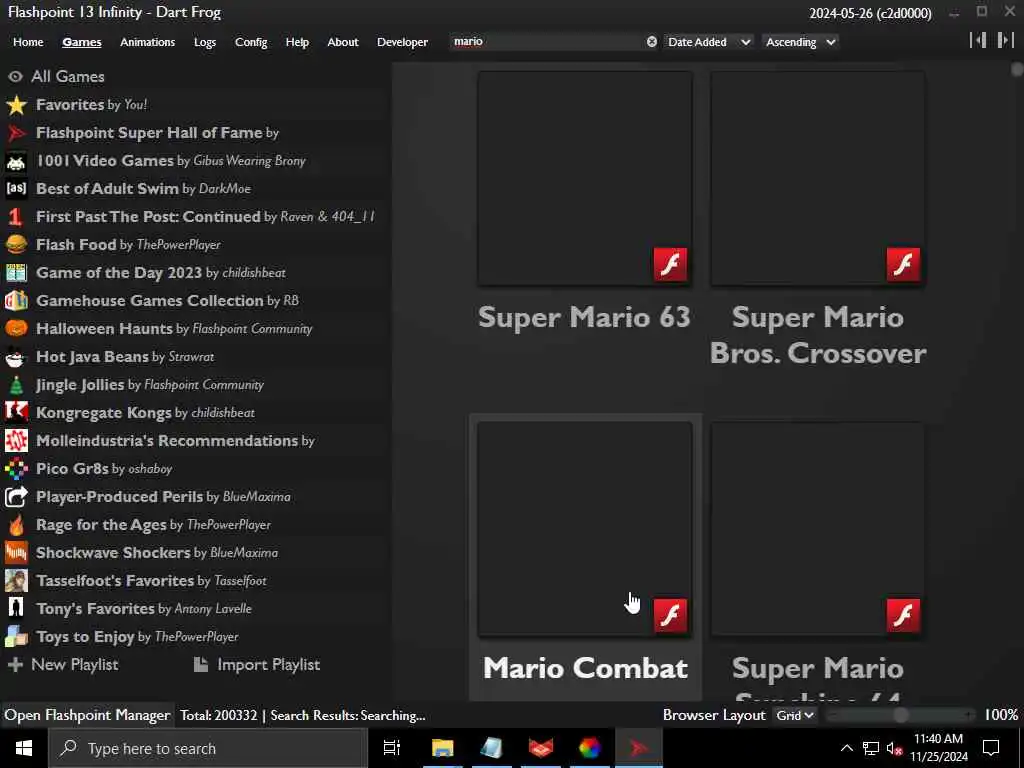Go to the Home tab
The height and width of the screenshot is (768, 1024).
[x=28, y=42]
